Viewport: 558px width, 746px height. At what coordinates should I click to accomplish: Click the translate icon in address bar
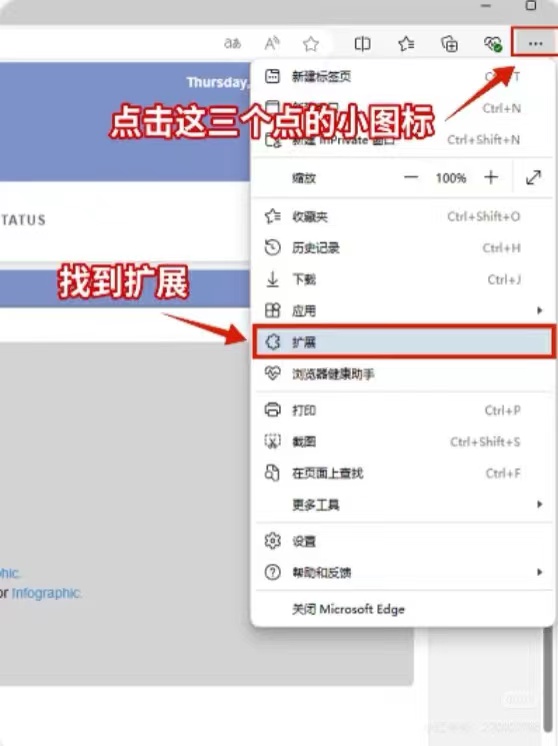(232, 44)
